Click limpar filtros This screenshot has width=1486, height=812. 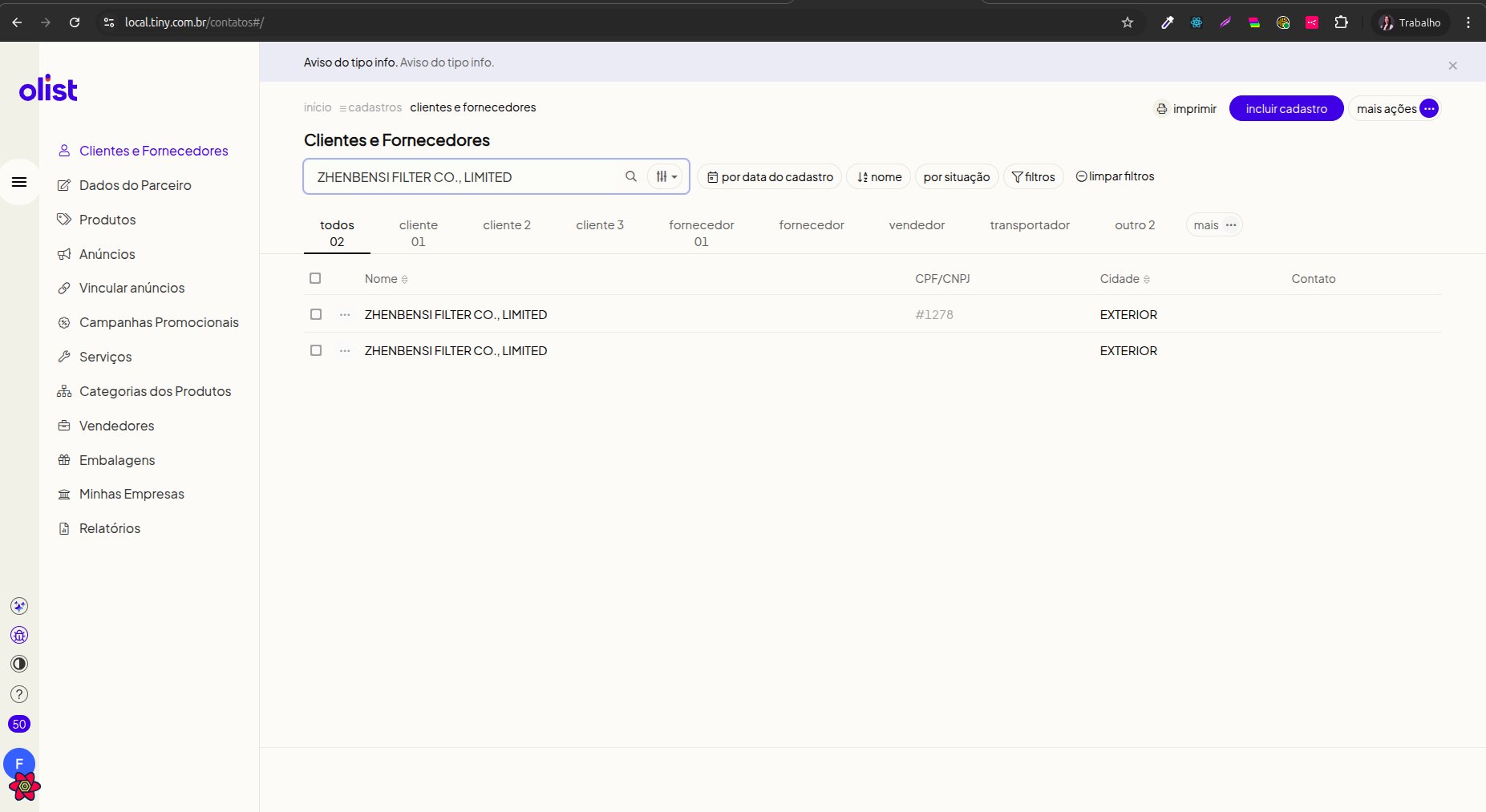1115,176
